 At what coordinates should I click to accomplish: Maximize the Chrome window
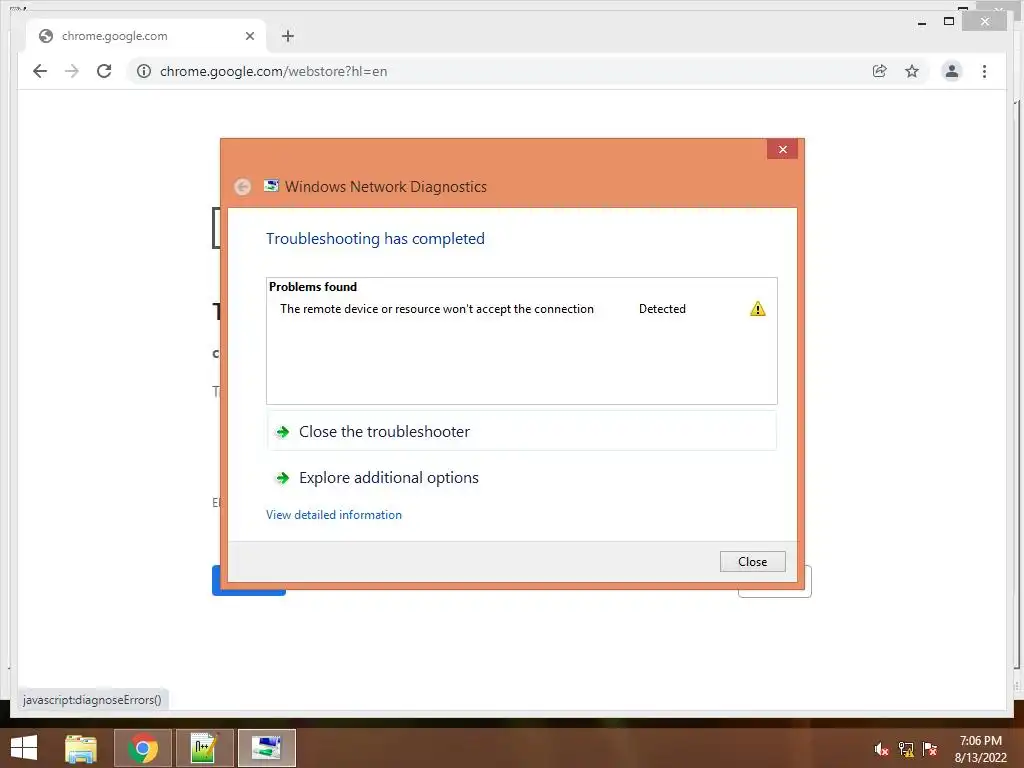pos(949,22)
